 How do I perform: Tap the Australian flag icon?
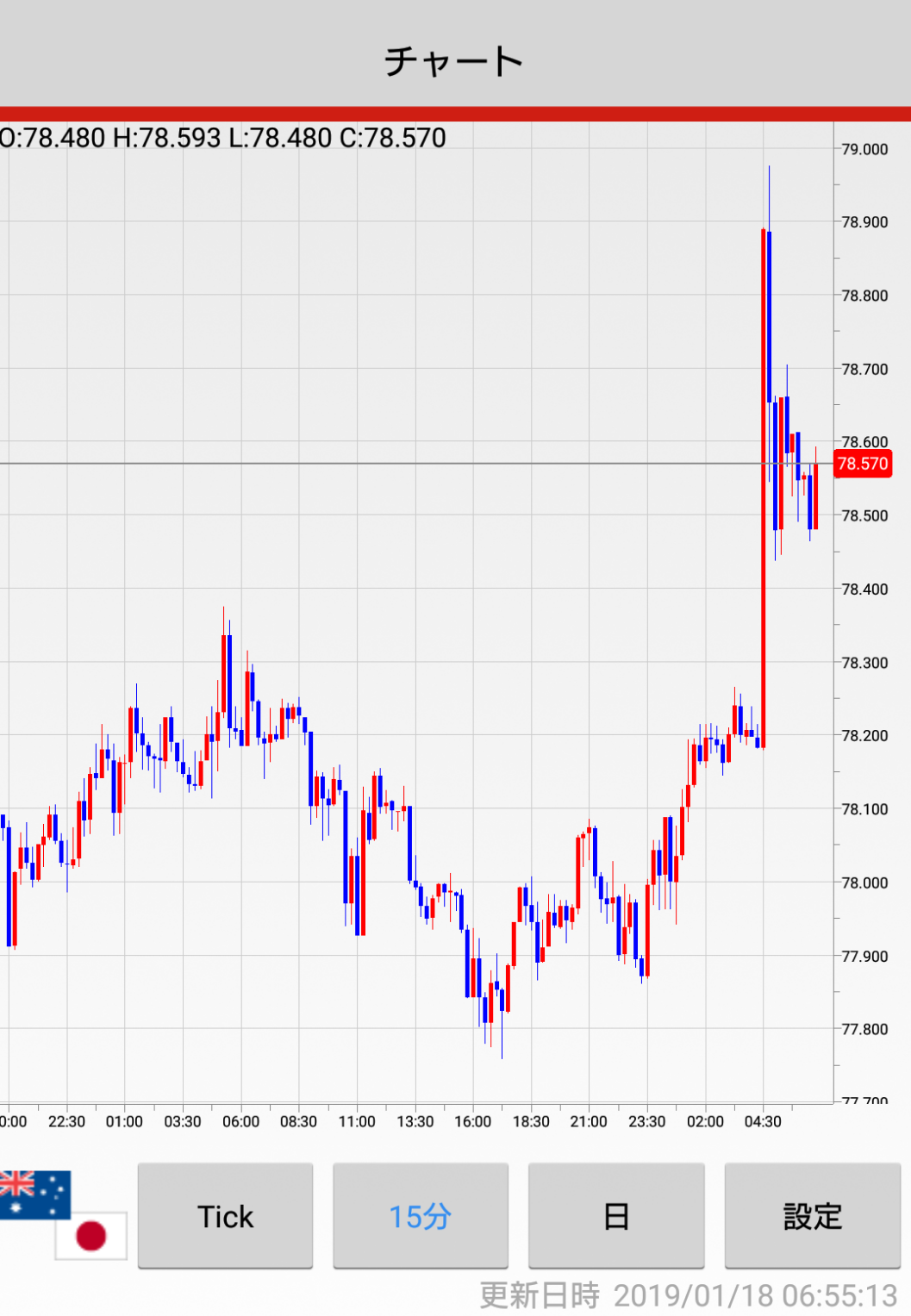pyautogui.click(x=34, y=1194)
